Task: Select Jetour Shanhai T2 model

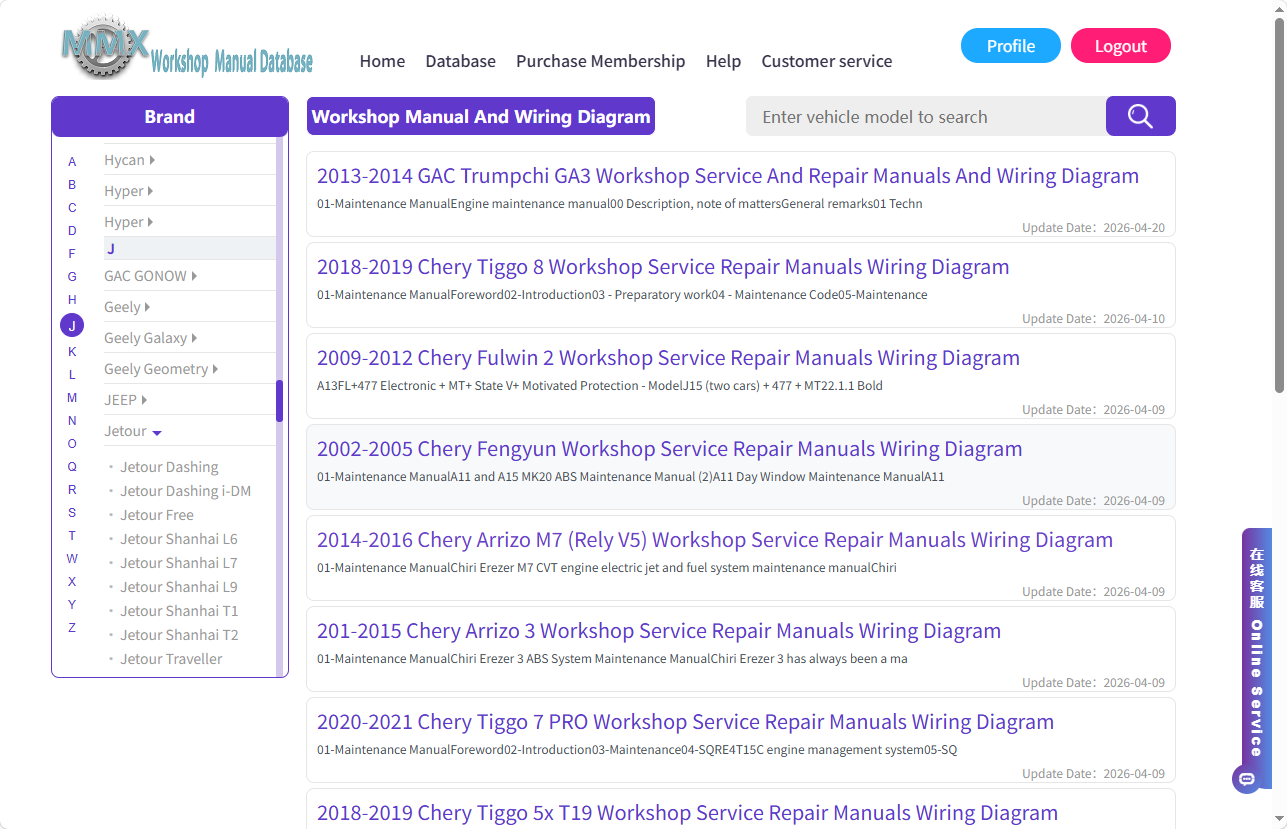Action: 179,635
